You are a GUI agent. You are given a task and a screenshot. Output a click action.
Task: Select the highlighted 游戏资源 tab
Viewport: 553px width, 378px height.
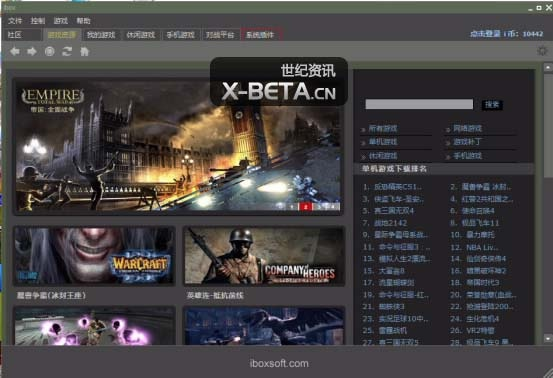pos(62,35)
